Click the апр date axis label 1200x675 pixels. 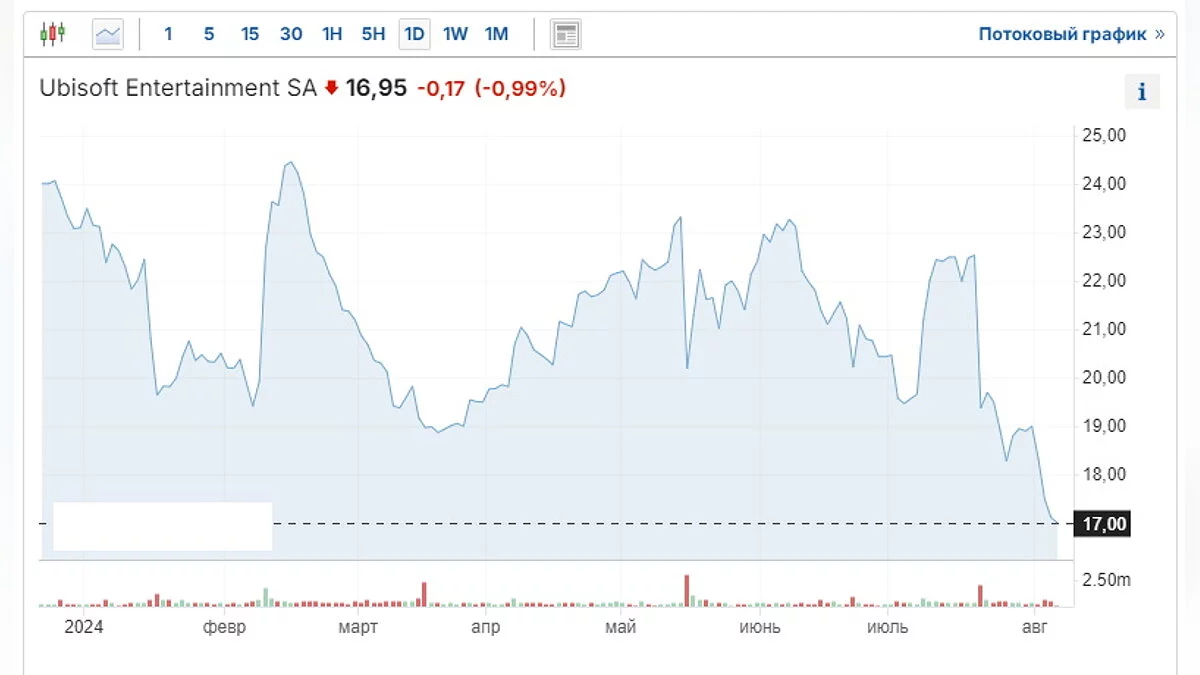click(484, 627)
